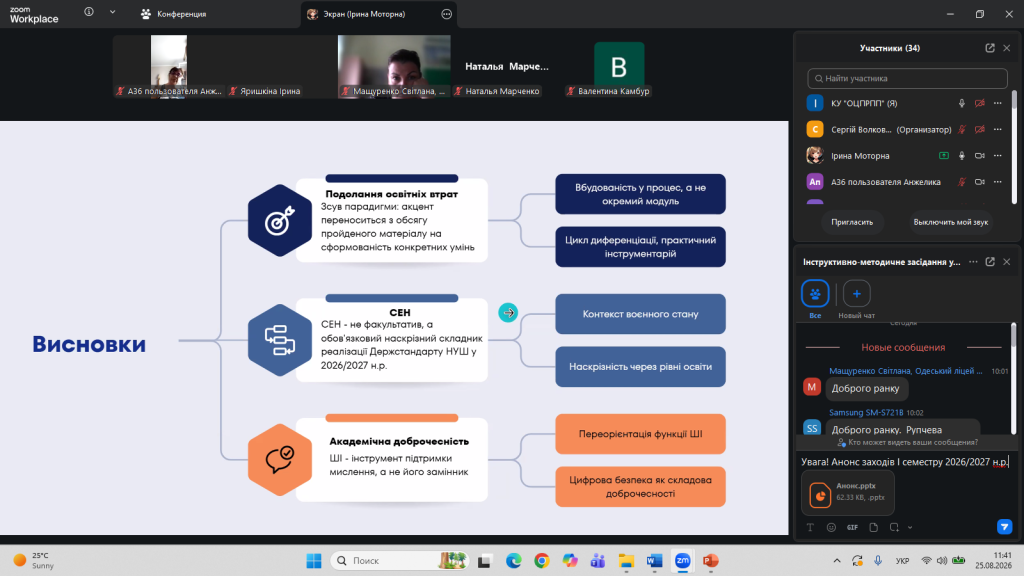Open emoji picker in chat

click(x=831, y=527)
